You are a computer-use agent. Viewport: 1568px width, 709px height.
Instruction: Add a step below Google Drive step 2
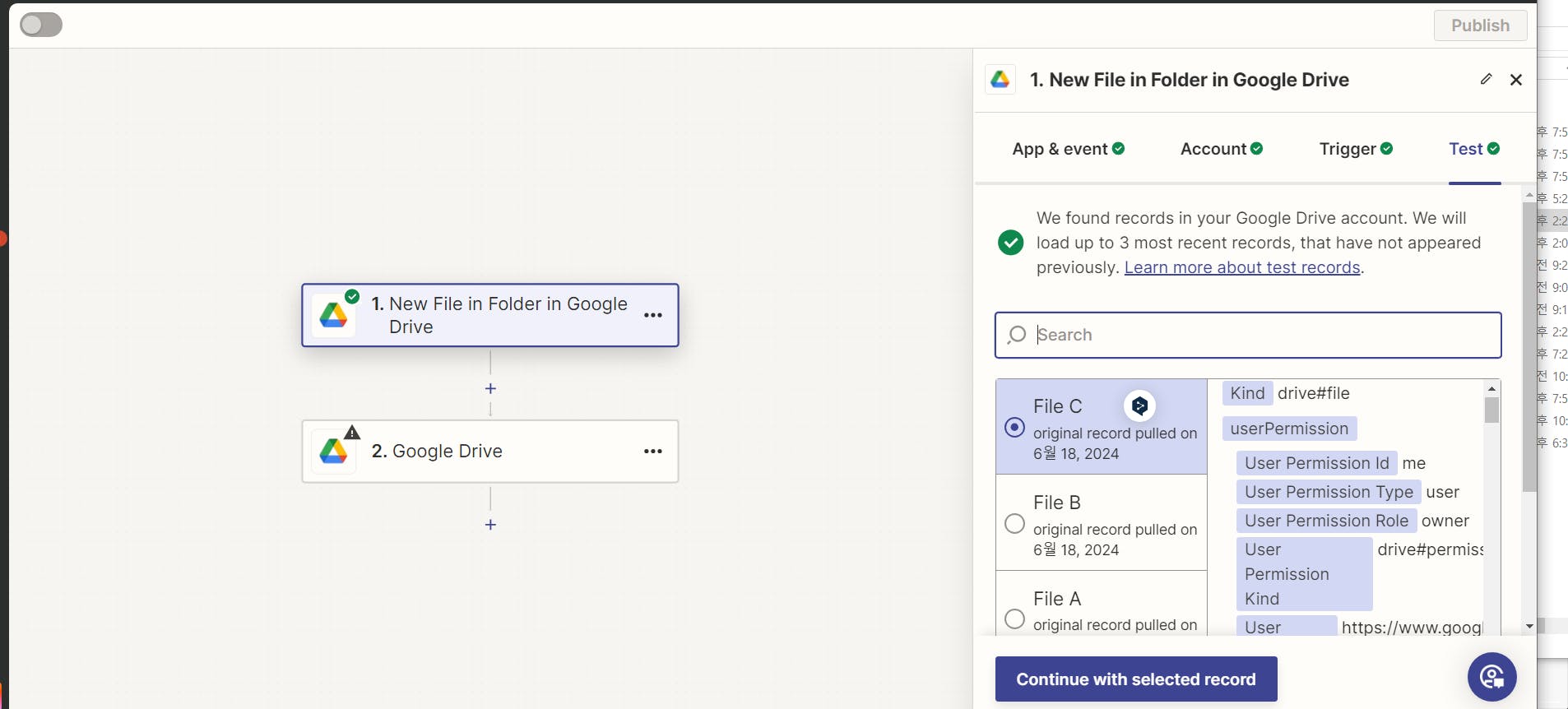click(490, 524)
